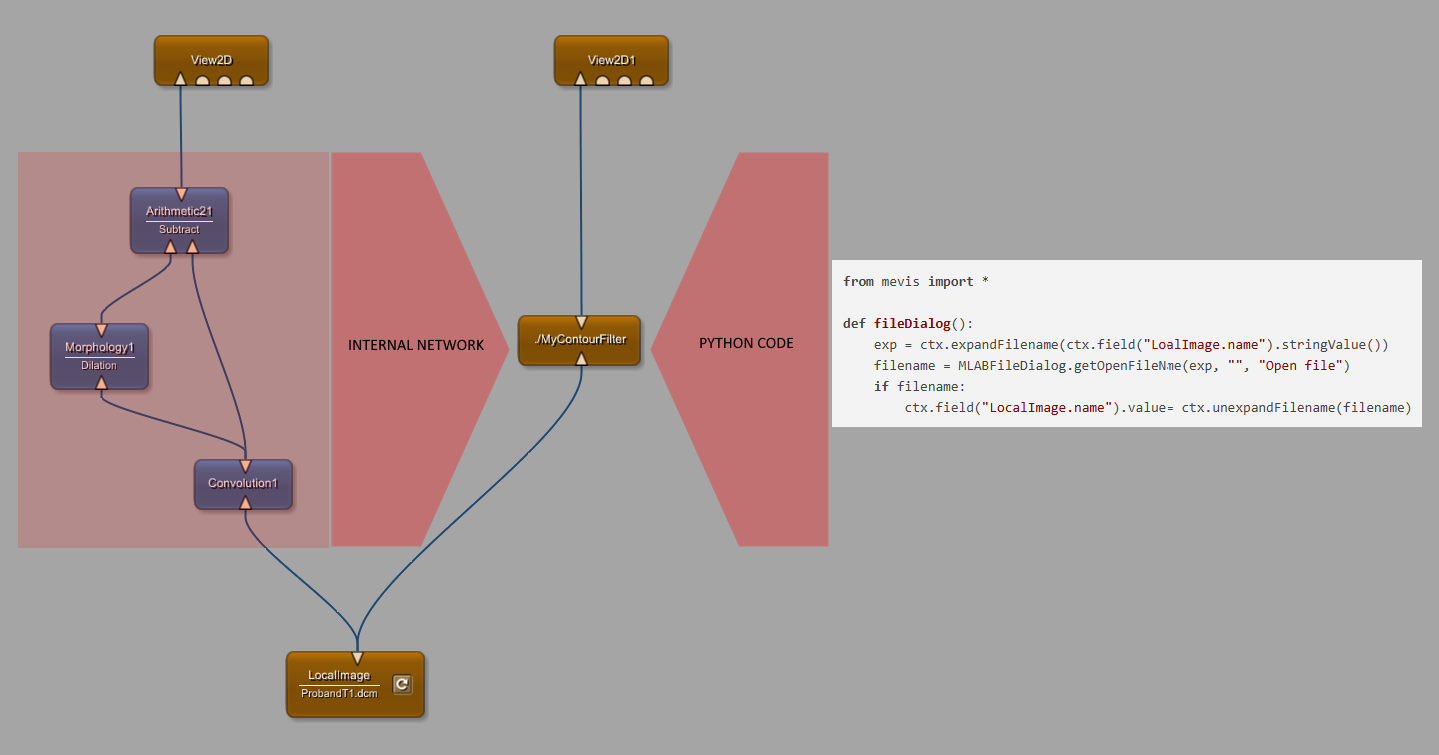Click the right input connector of Arithmetic21
Screen dimensions: 1439x755
[x=192, y=246]
